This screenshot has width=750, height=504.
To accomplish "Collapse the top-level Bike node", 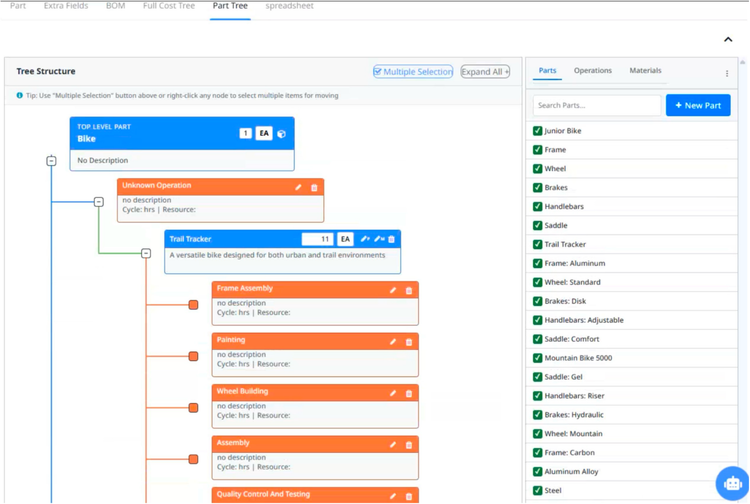I will (51, 160).
